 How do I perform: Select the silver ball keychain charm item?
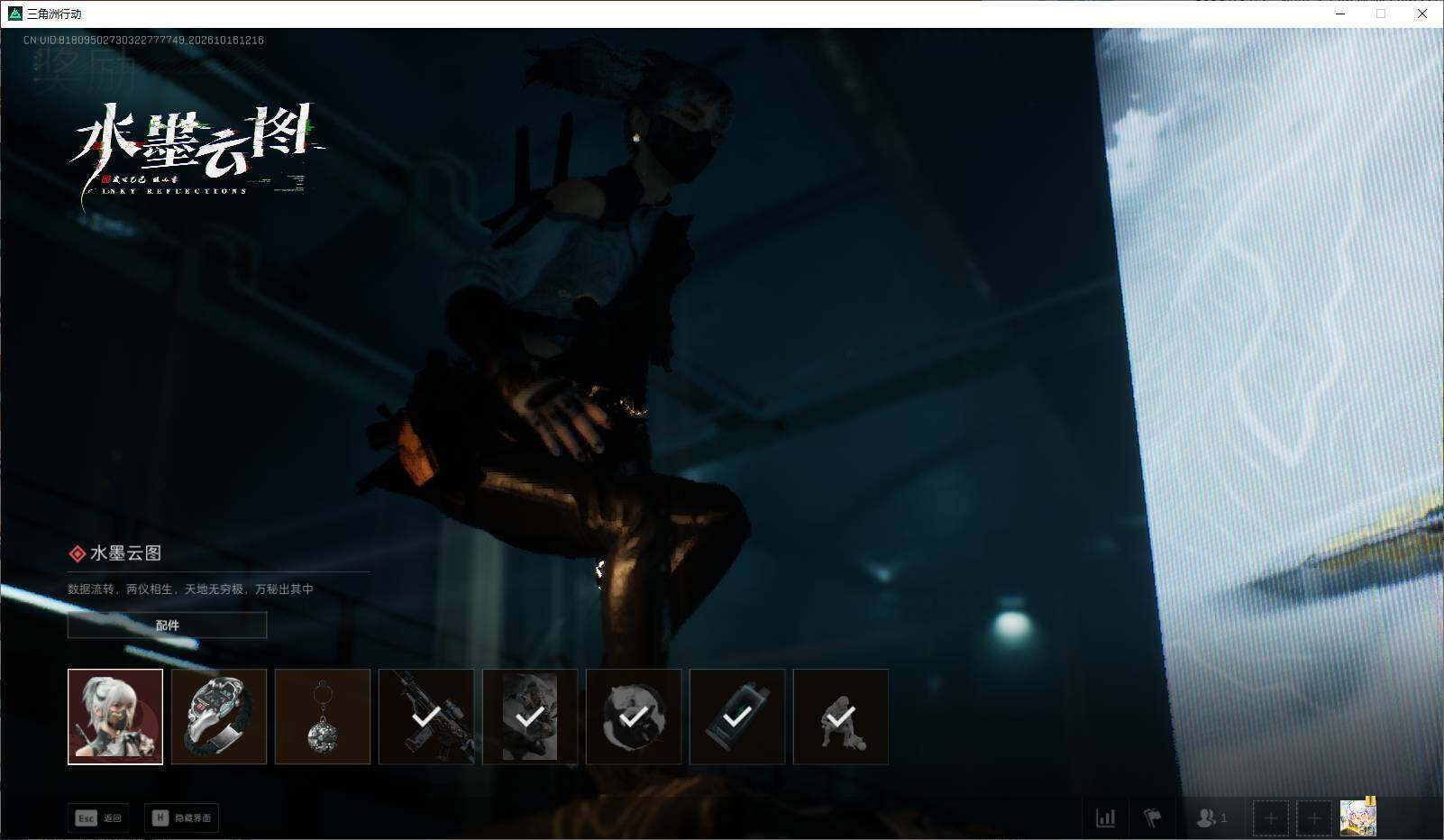point(323,717)
